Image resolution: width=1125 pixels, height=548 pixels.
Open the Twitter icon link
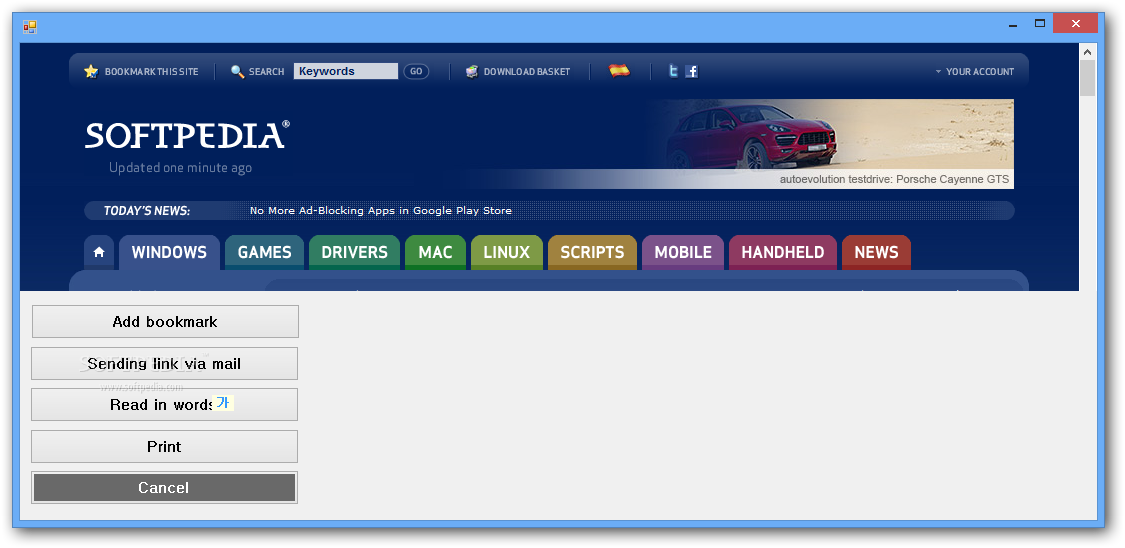click(x=673, y=71)
